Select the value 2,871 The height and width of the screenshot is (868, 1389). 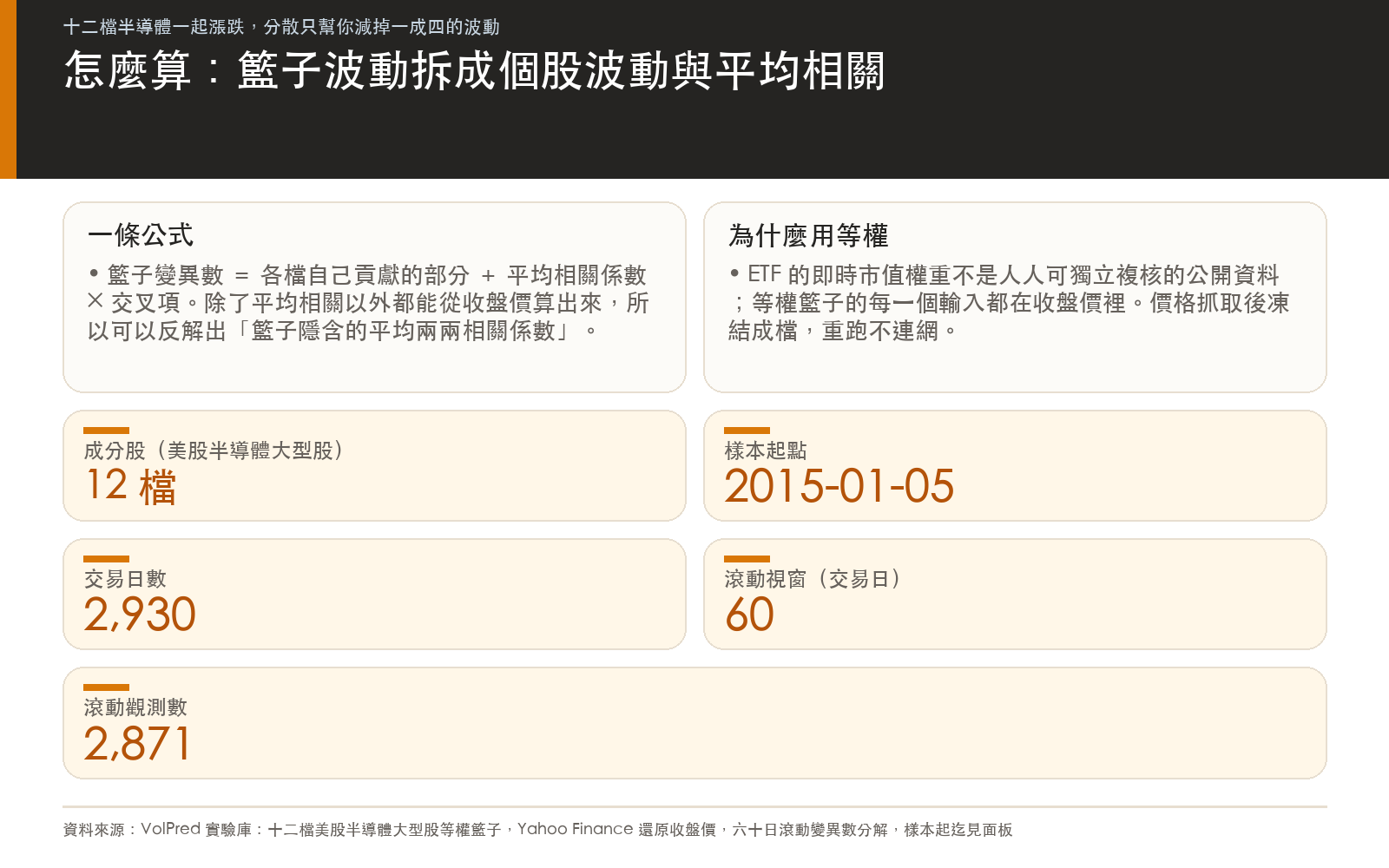tap(137, 743)
